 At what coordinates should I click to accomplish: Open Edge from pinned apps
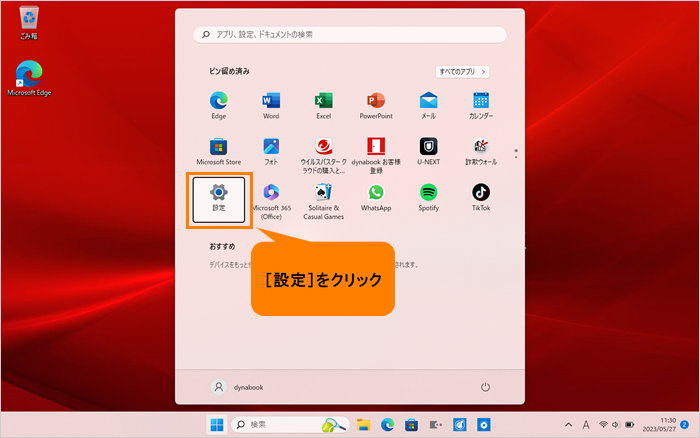[219, 105]
